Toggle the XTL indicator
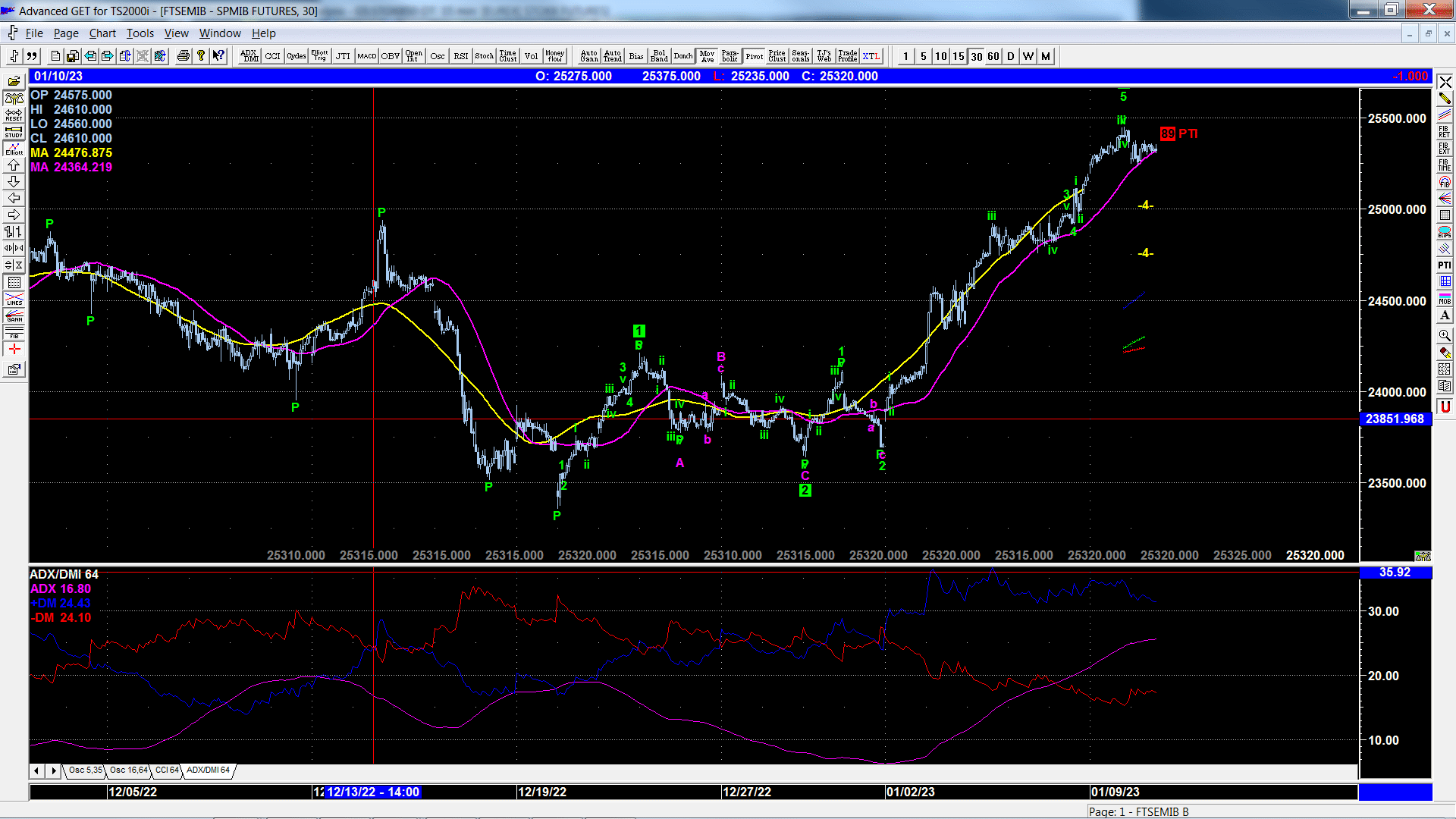 point(871,56)
